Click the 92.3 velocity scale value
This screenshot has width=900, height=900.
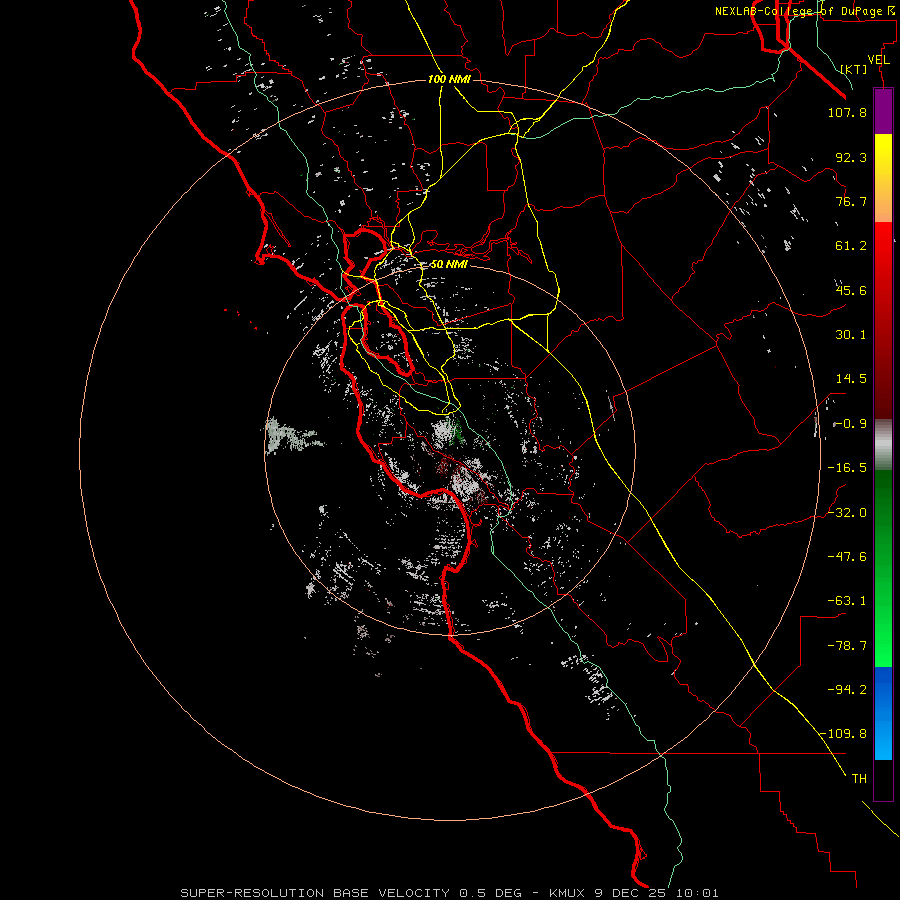[851, 157]
